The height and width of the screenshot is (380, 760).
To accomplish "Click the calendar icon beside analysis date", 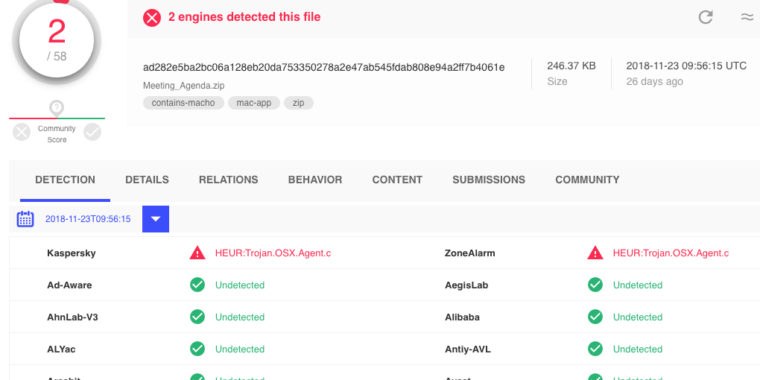I will point(25,219).
